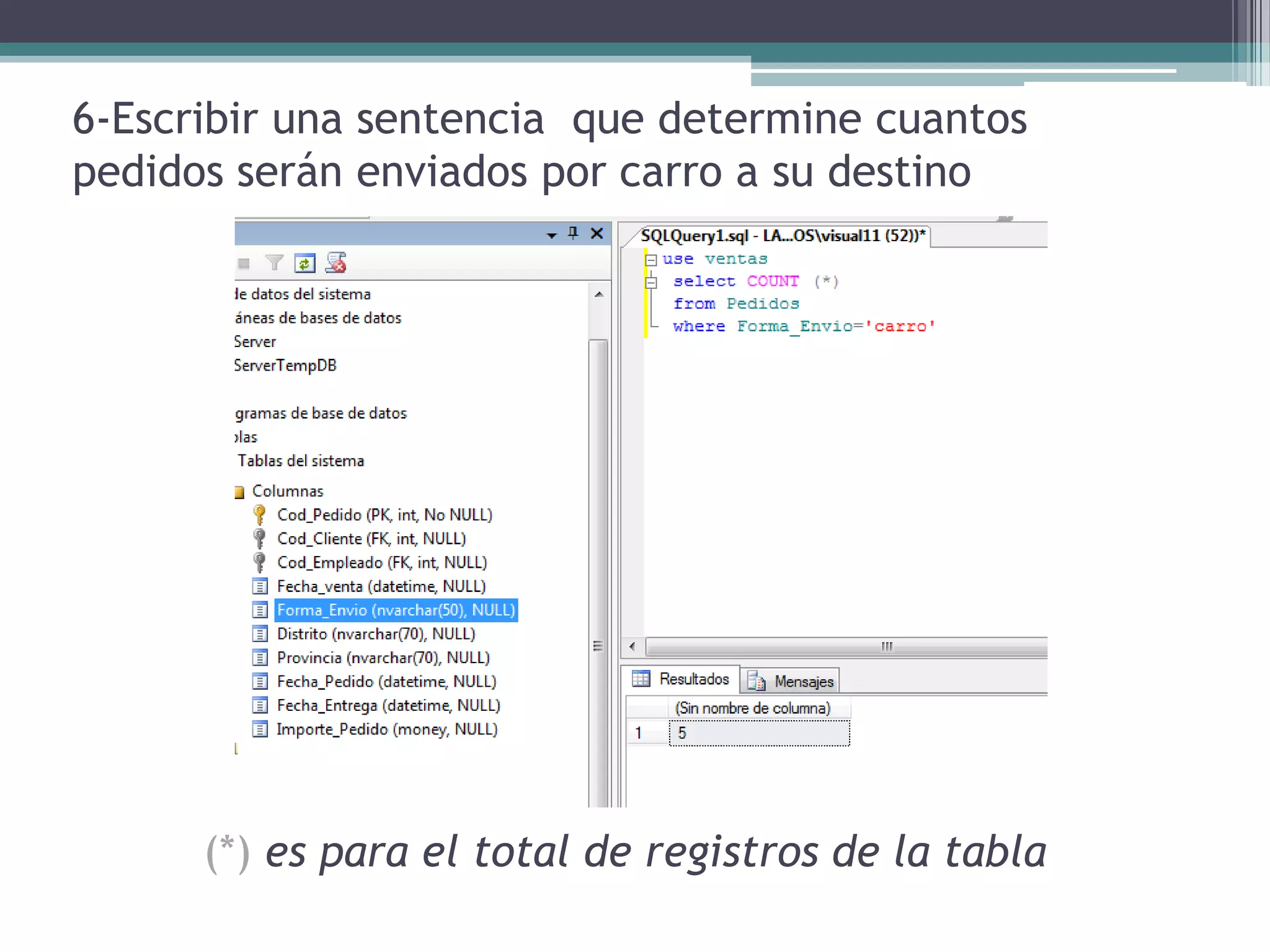The image size is (1270, 952).
Task: Click the Mensajes tab icon
Action: pyautogui.click(x=757, y=681)
